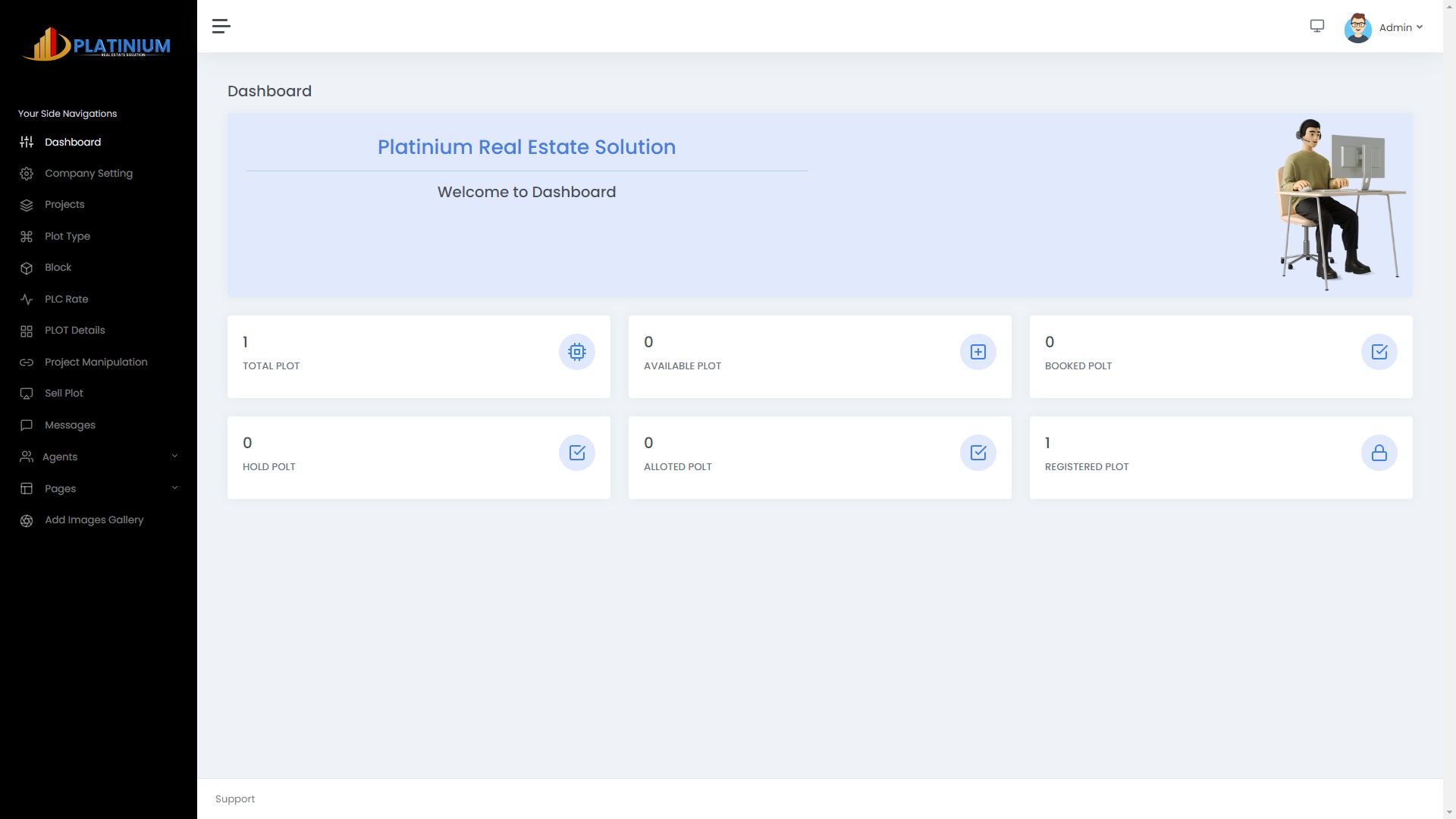Click the Registered Plot lock icon

pos(1379,453)
